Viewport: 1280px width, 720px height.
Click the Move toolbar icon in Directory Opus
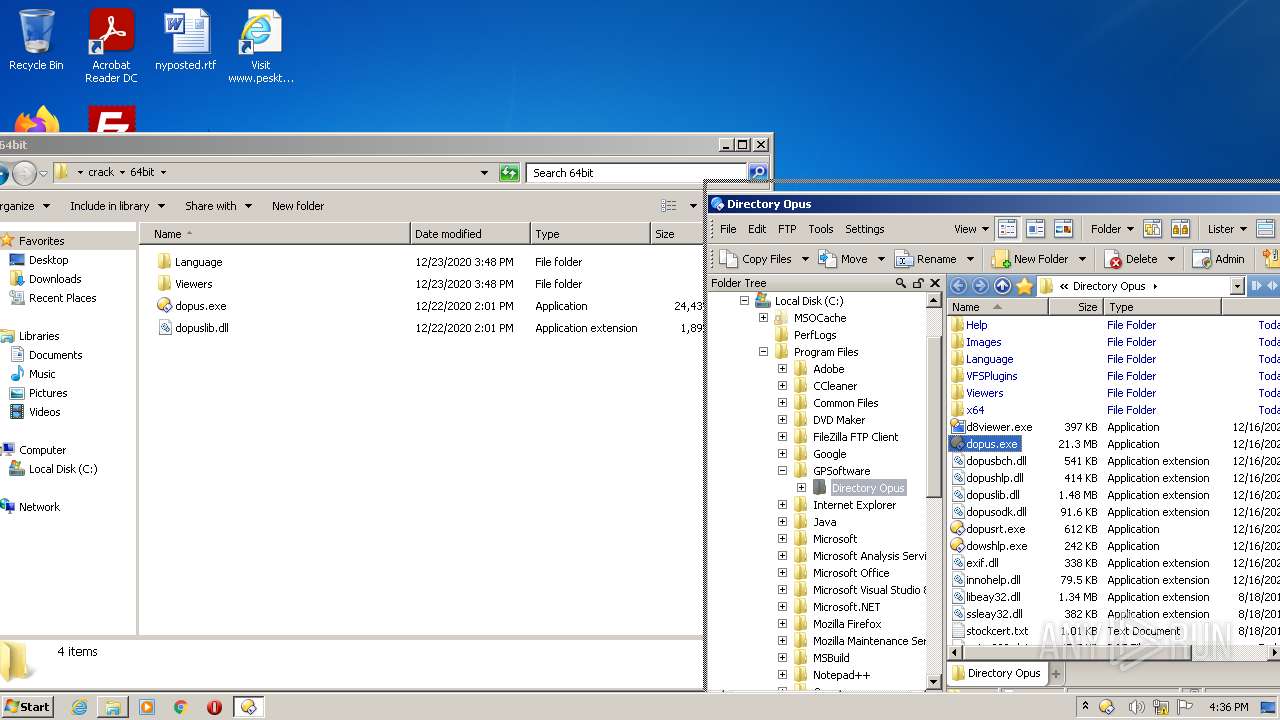[827, 259]
